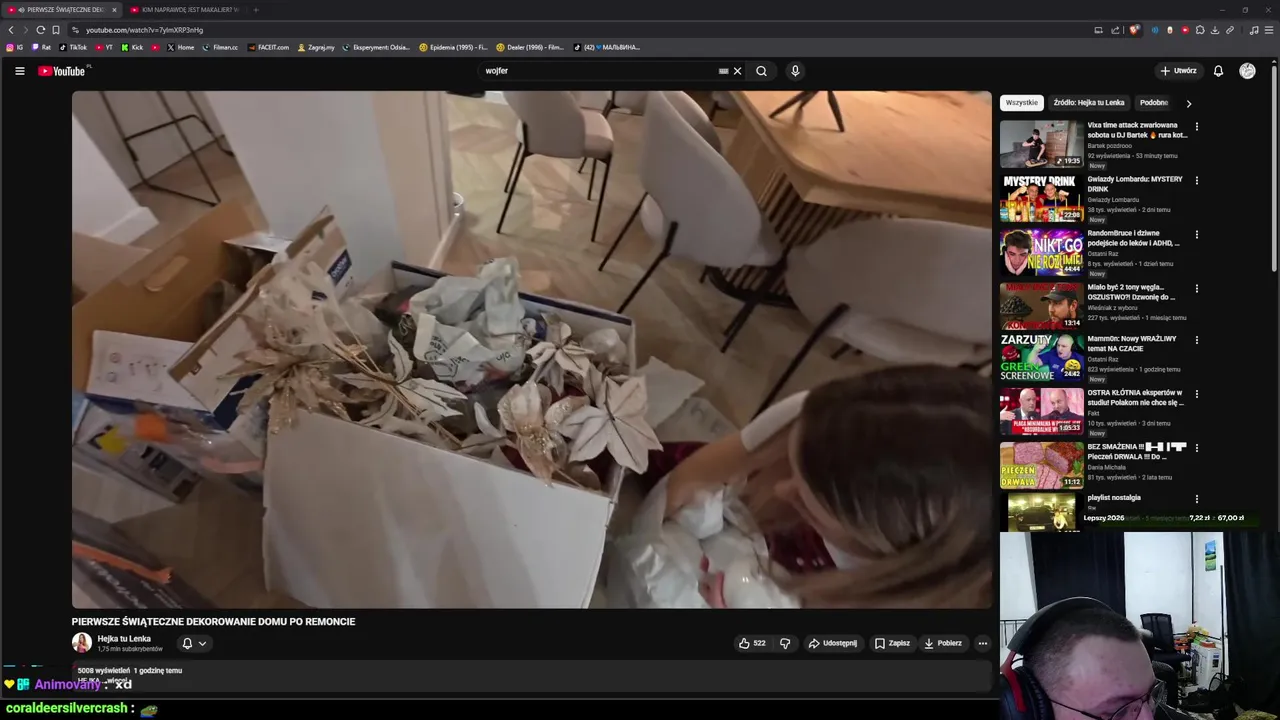Clear the search field with X
Screen dimensions: 1280x720
(737, 71)
